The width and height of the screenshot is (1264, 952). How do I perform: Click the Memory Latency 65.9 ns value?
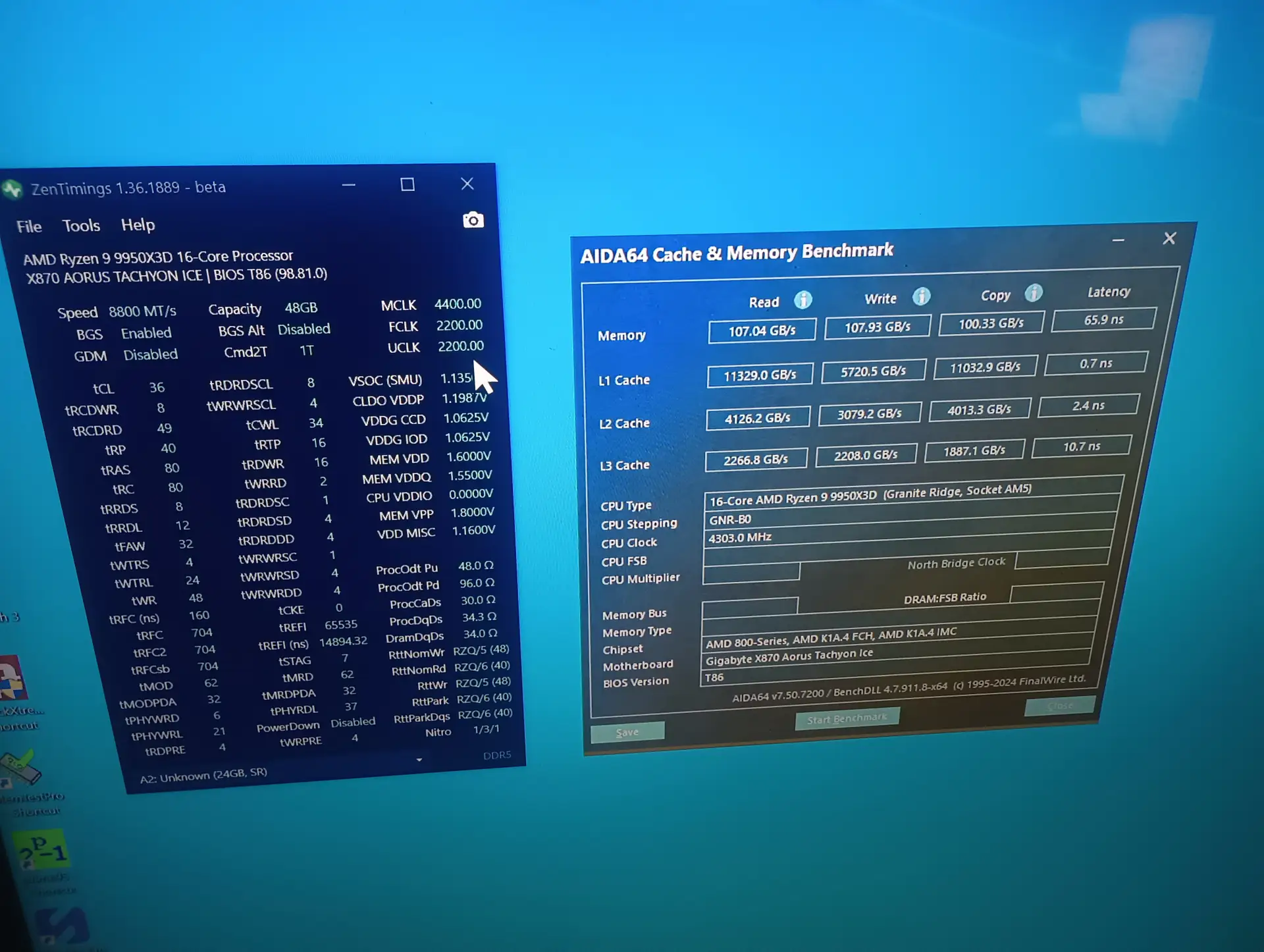coord(1103,319)
